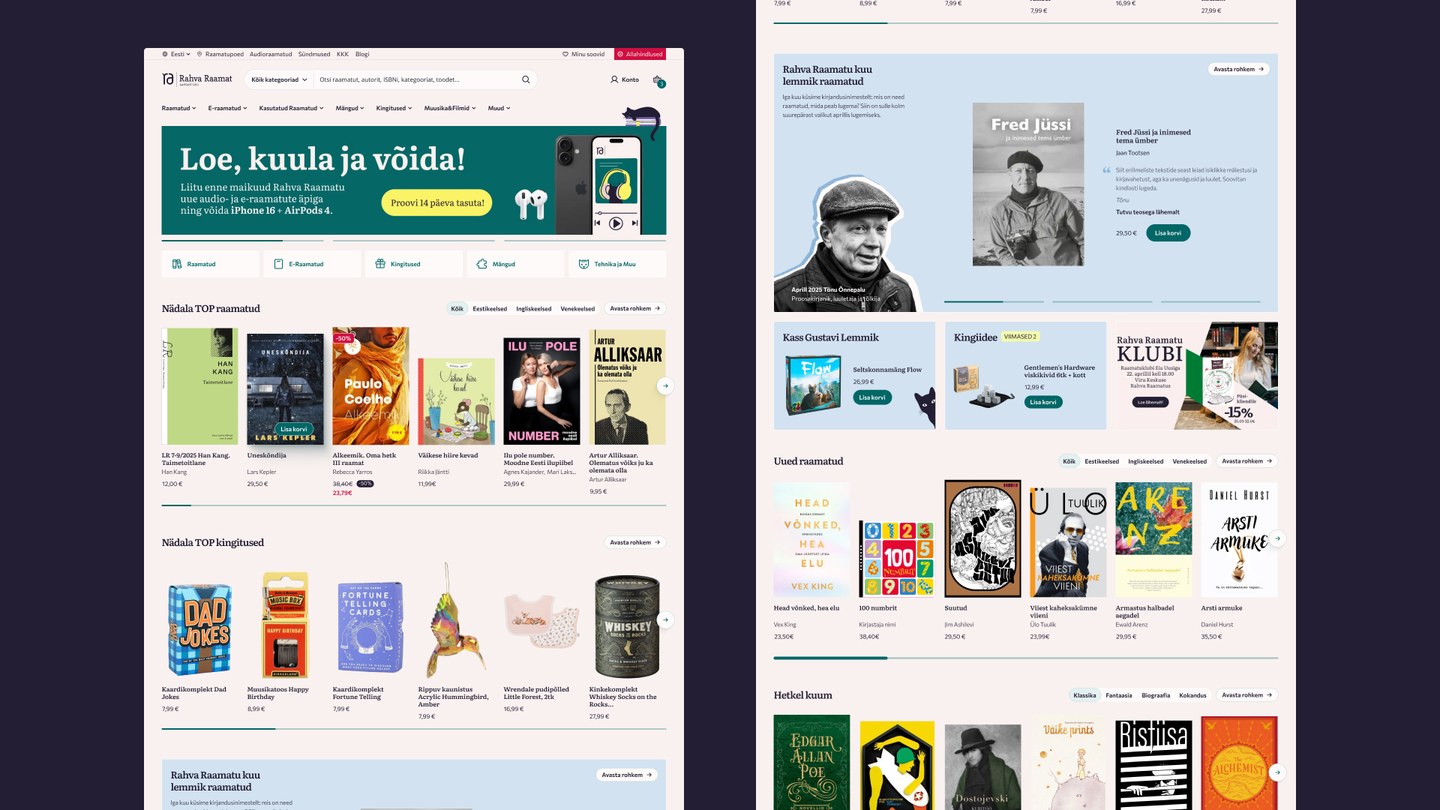This screenshot has width=1440, height=810.
Task: Select Fantaasia filter in Hetkel kuum
Action: click(x=1119, y=695)
